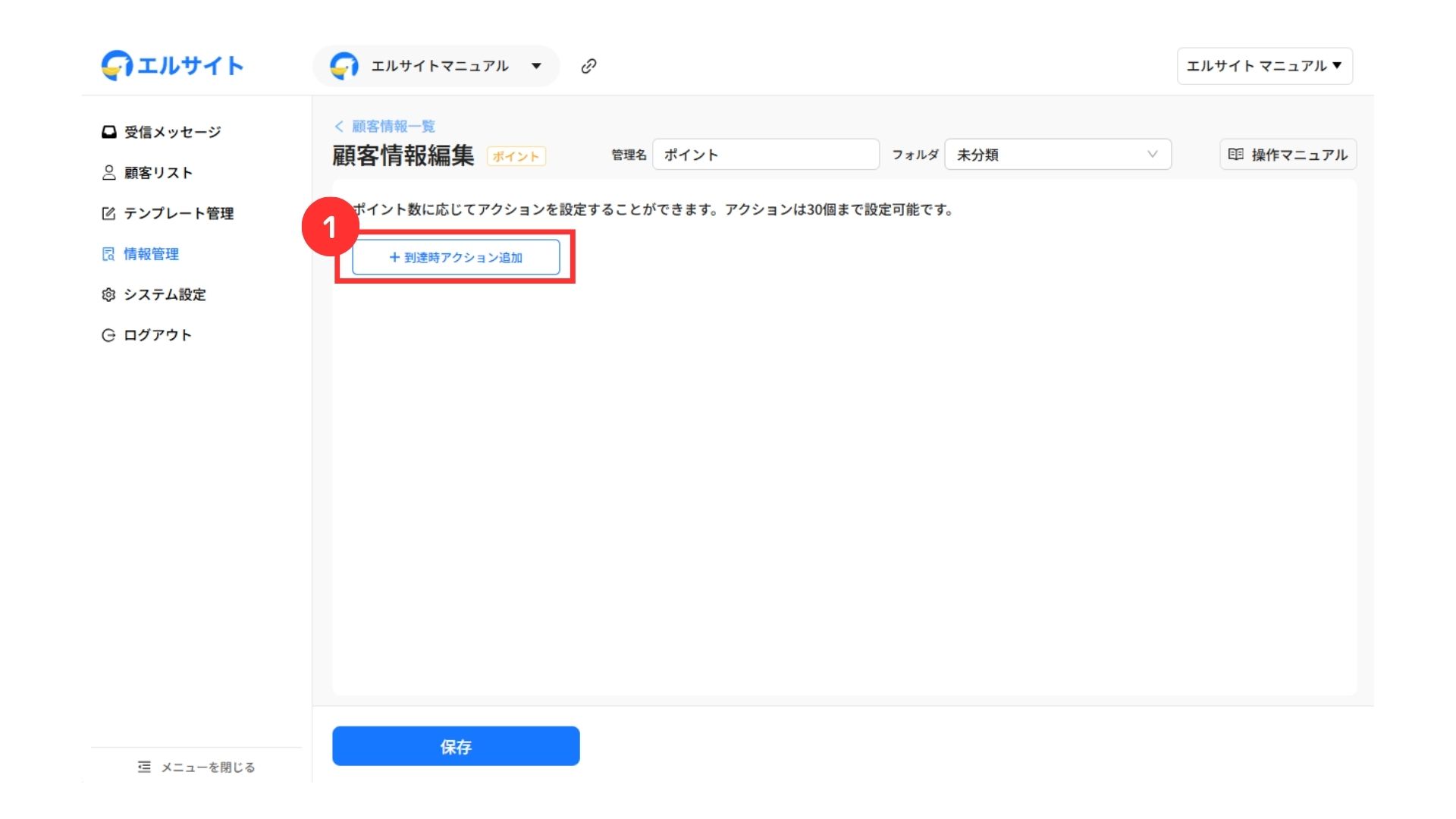
Task: Click the ログアウト exit icon
Action: [x=108, y=335]
